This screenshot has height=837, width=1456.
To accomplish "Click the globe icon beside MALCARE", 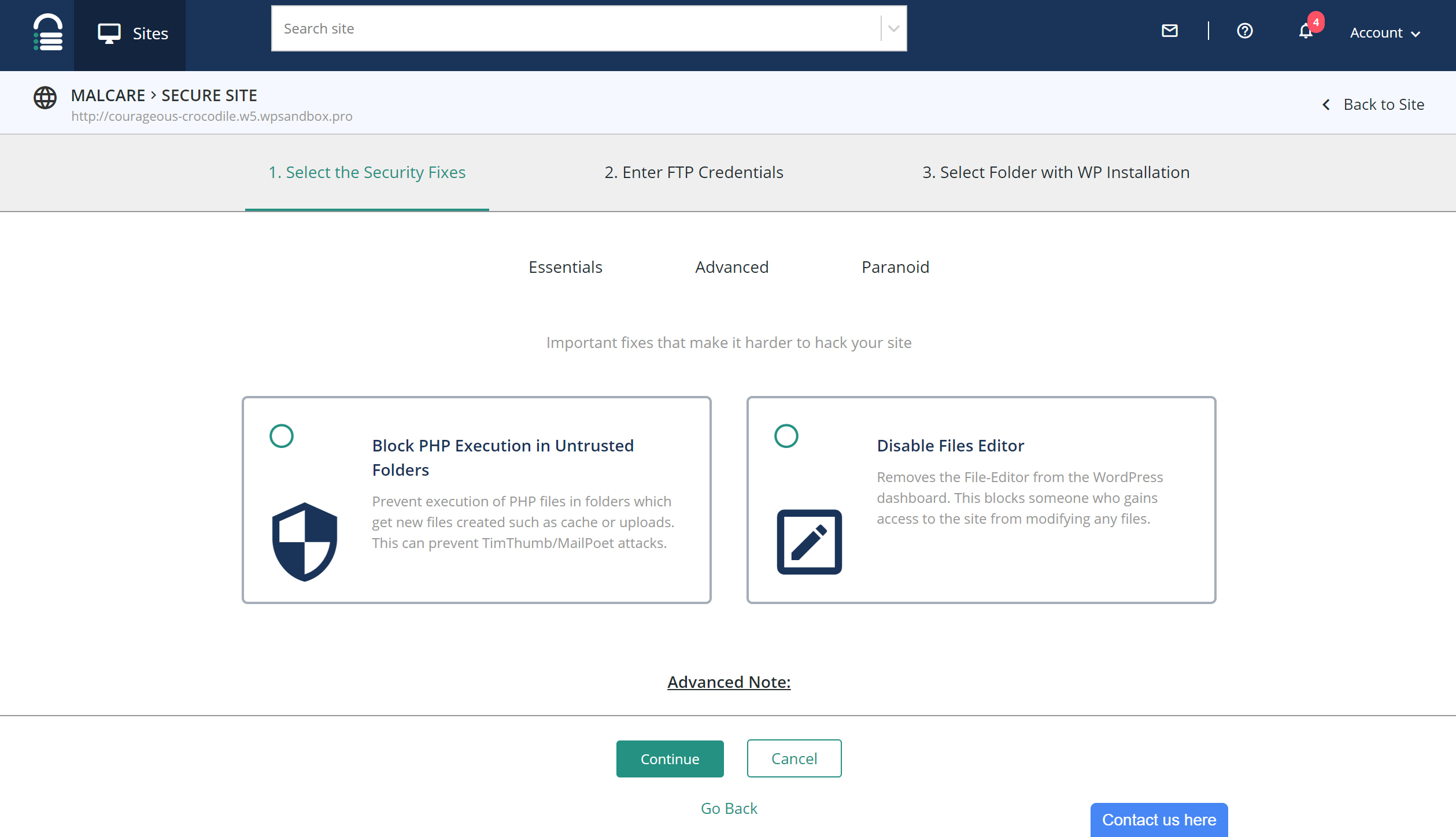I will click(45, 97).
